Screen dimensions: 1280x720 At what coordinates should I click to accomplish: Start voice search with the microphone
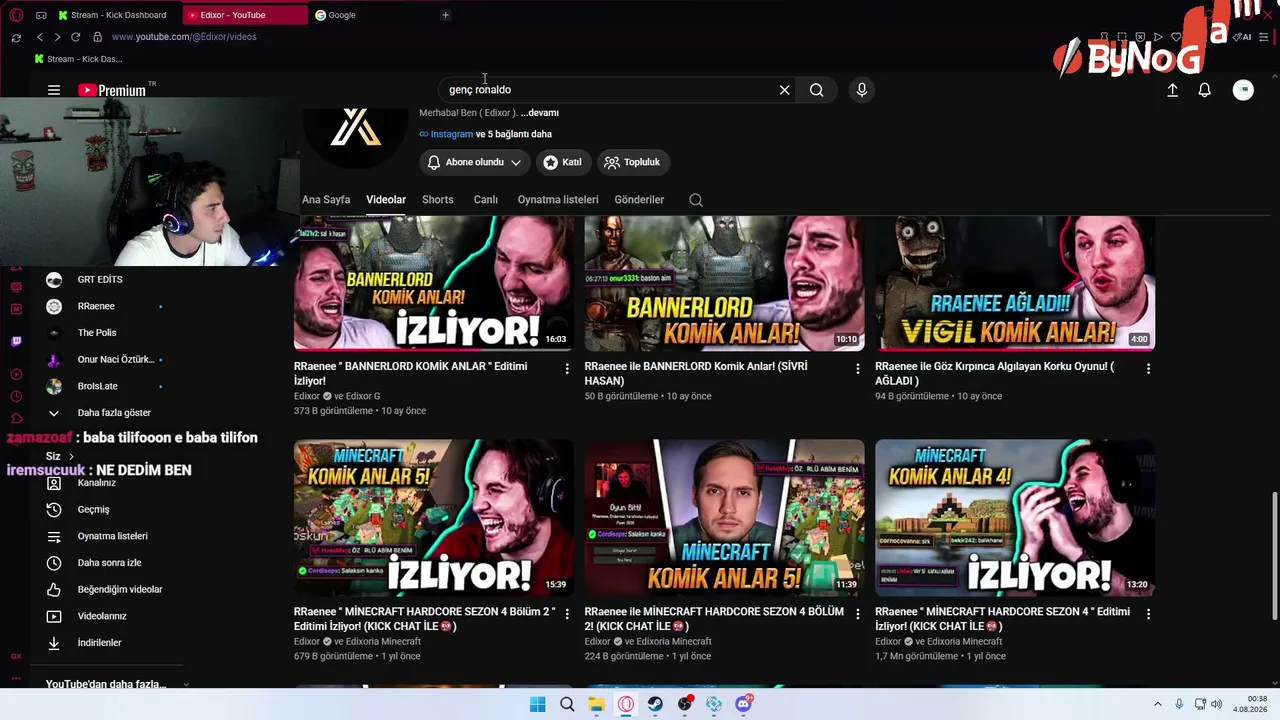tap(862, 90)
